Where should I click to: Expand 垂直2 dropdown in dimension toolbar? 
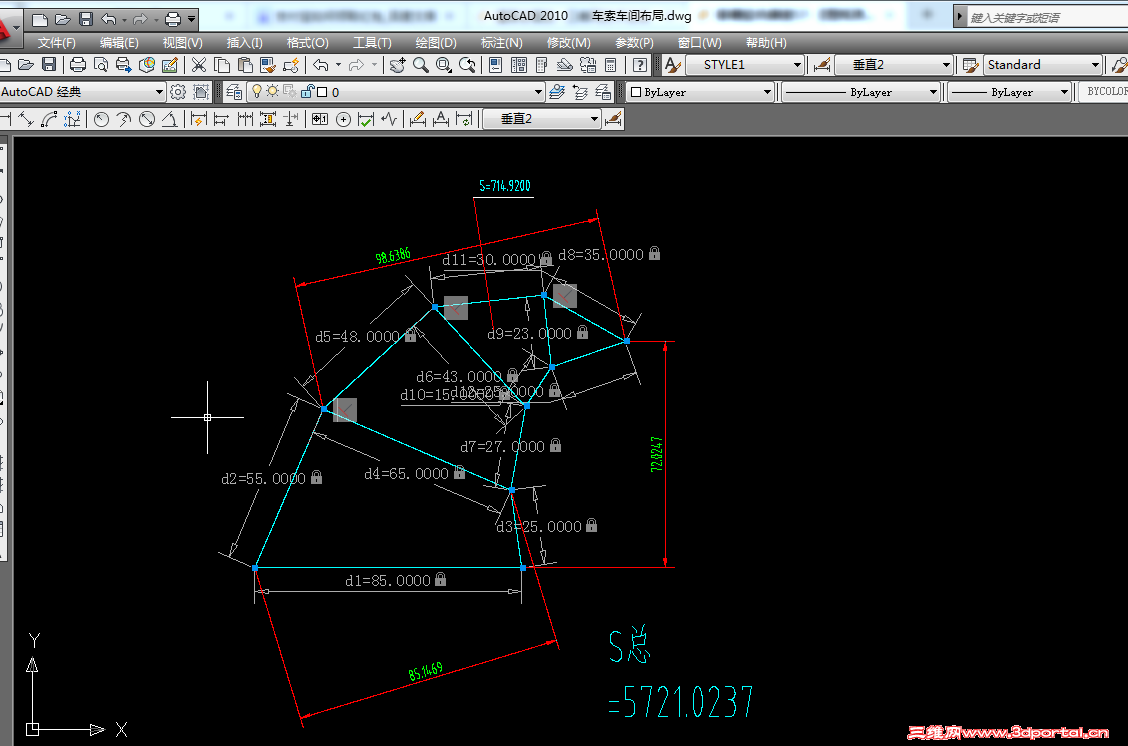click(x=594, y=119)
